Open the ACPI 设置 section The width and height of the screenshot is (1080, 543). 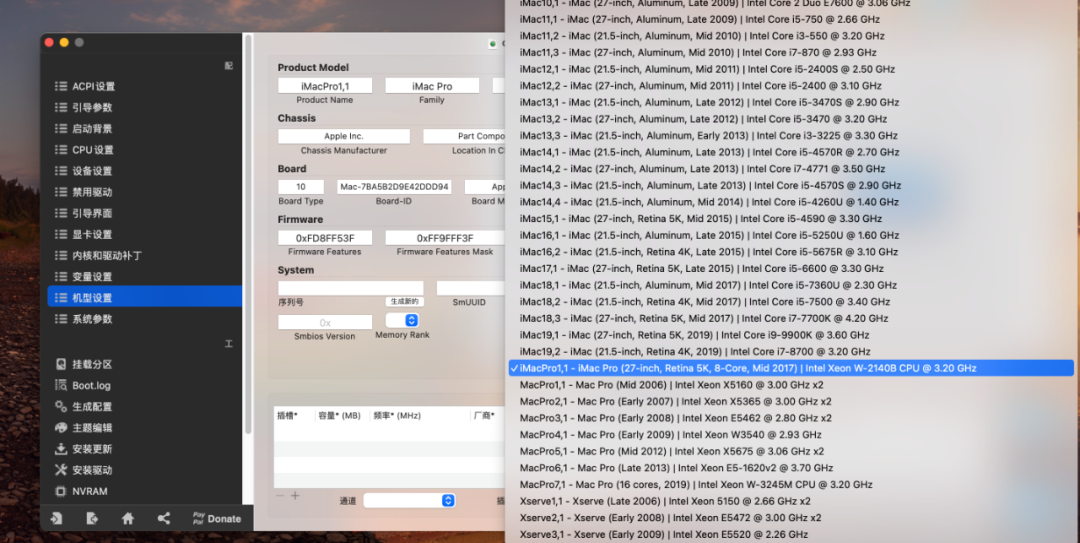coord(145,86)
